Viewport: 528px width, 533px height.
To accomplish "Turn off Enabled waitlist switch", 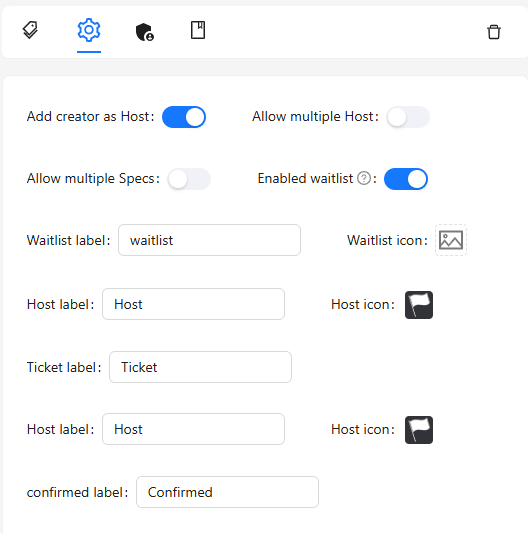I will tap(406, 179).
